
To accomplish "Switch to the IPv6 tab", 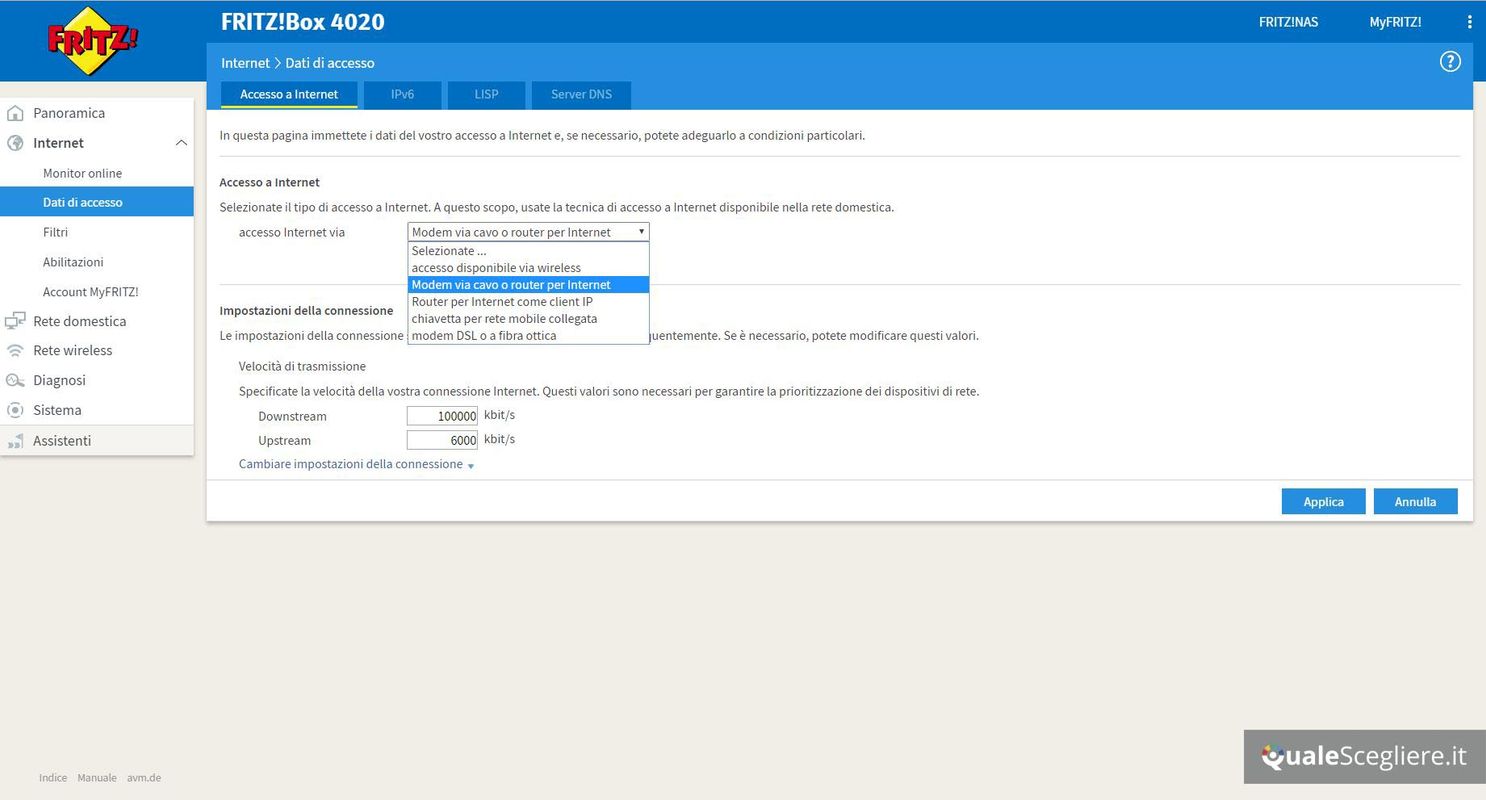I will pos(402,94).
